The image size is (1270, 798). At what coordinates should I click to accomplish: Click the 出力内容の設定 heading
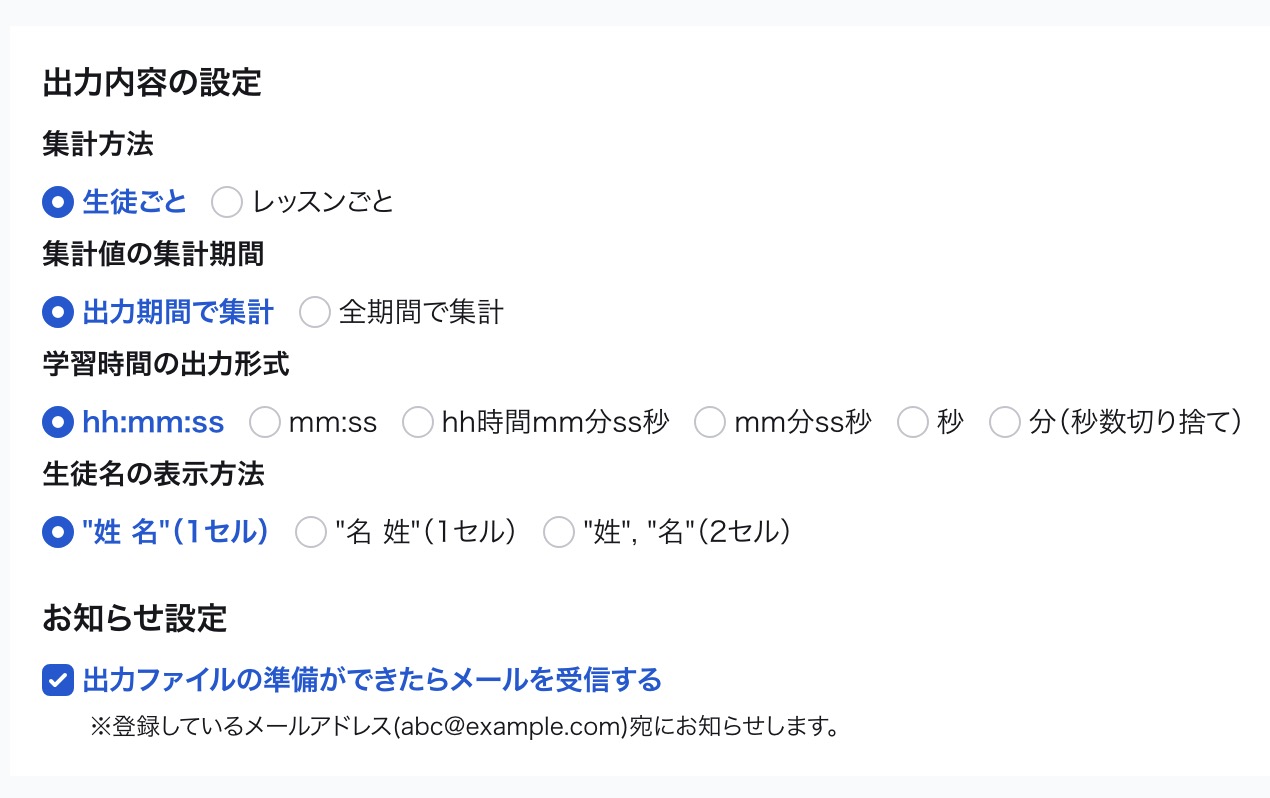coord(150,84)
